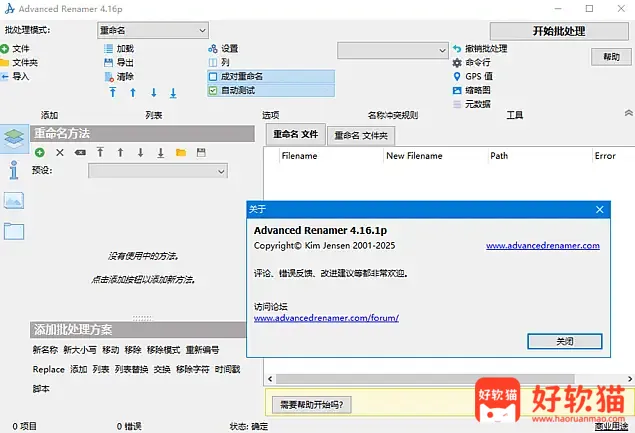This screenshot has width=635, height=433.
Task: Open method preset folder icon
Action: tap(181, 153)
